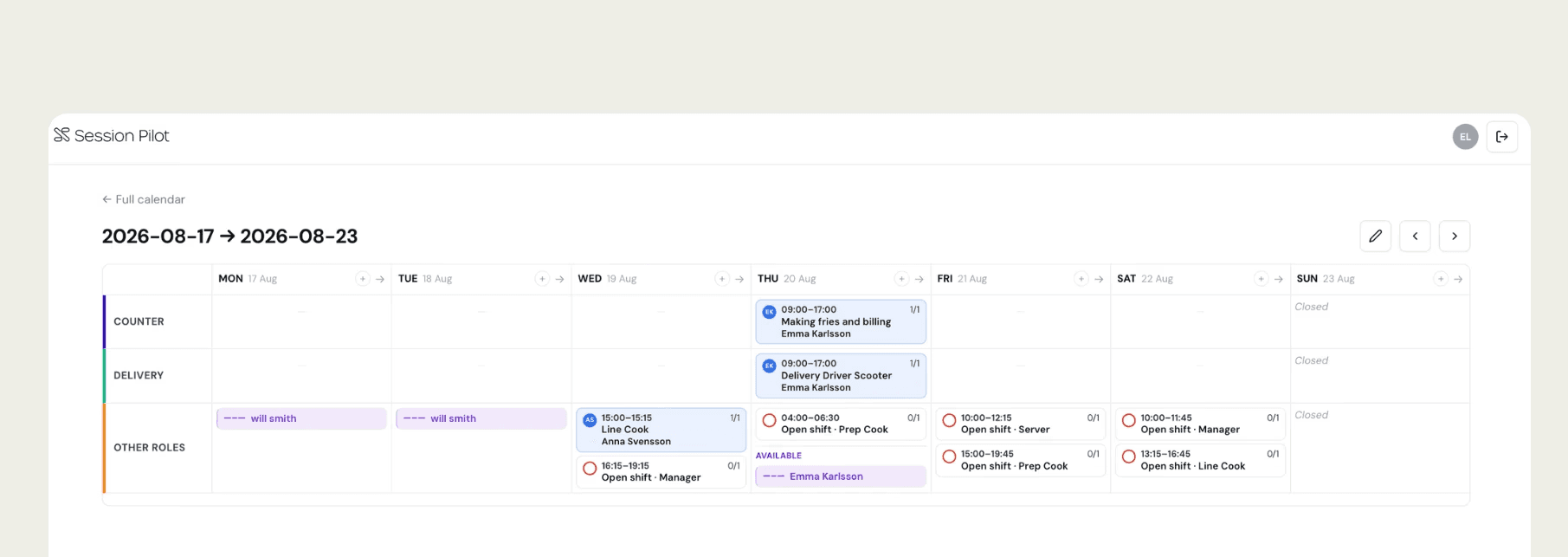Open Delivery Driver Scooter shift card
Screen dimensions: 1568x557
(x=841, y=375)
